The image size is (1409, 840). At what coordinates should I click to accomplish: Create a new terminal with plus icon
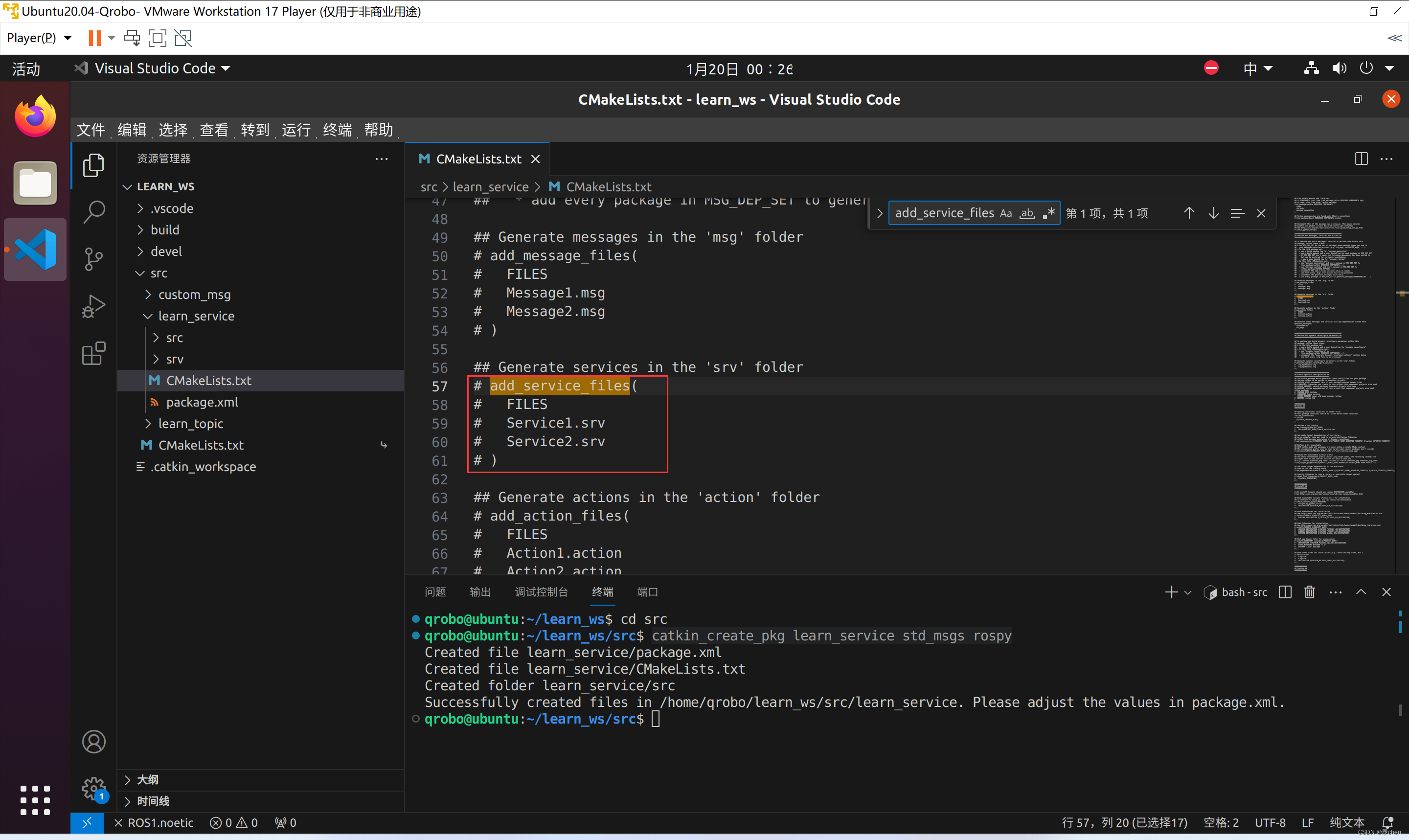(x=1171, y=592)
